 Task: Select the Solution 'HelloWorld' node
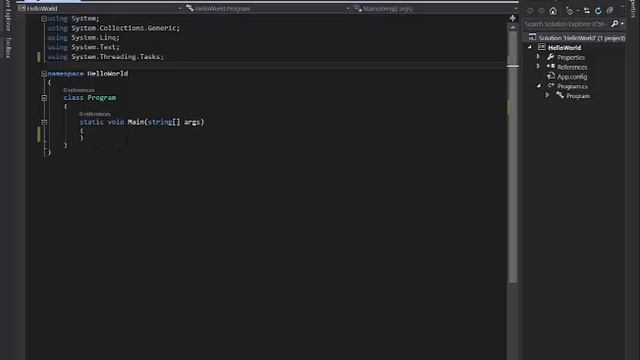582,38
